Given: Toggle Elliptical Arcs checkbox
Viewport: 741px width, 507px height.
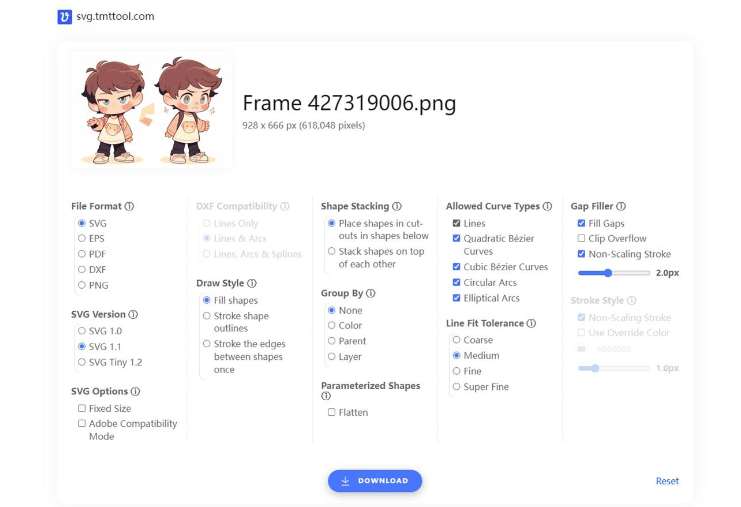Looking at the screenshot, I should [457, 298].
